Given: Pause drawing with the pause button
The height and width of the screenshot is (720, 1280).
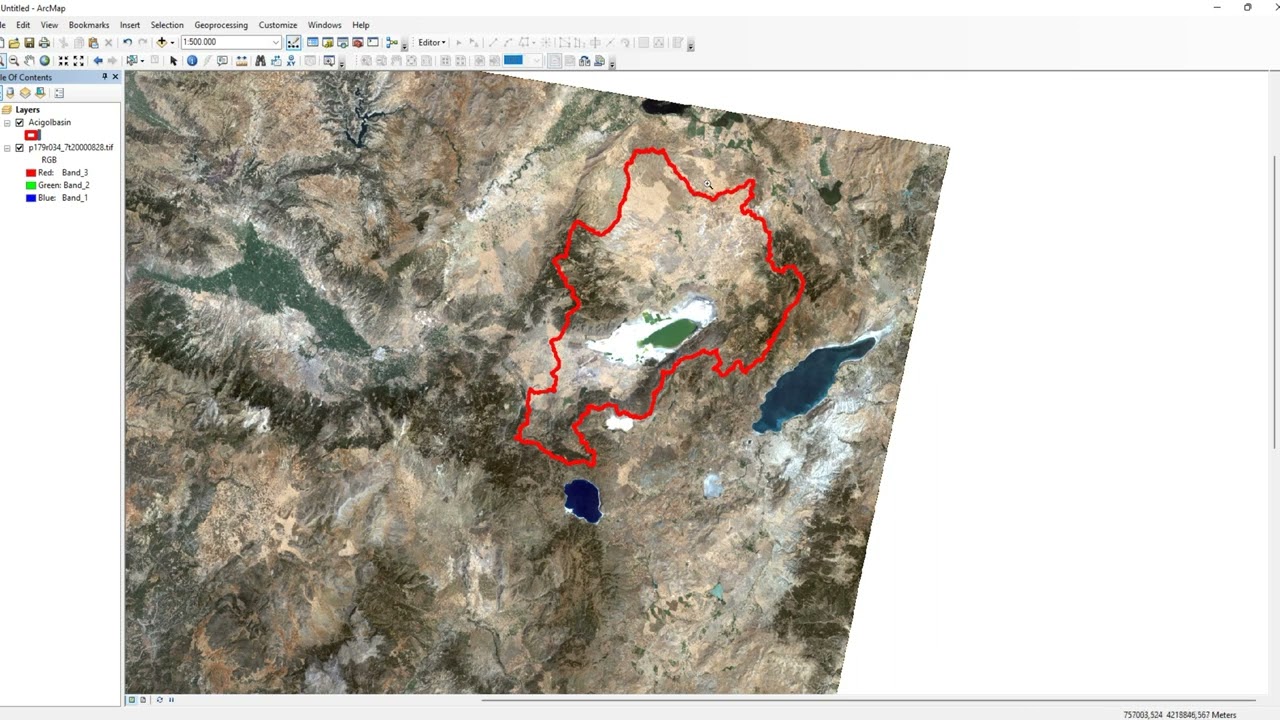Looking at the screenshot, I should (171, 700).
